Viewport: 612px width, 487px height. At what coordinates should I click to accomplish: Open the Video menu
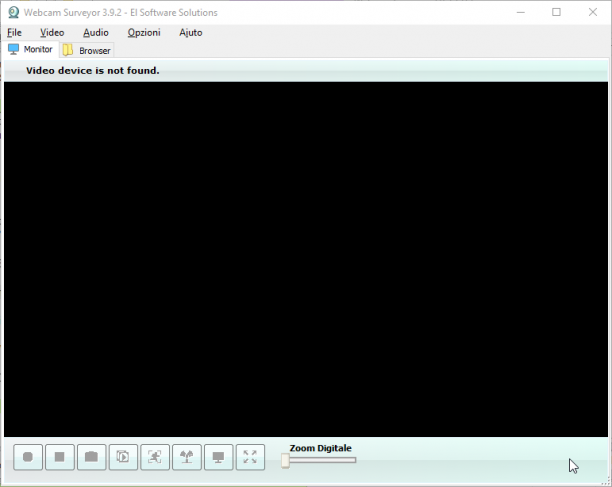click(x=52, y=33)
